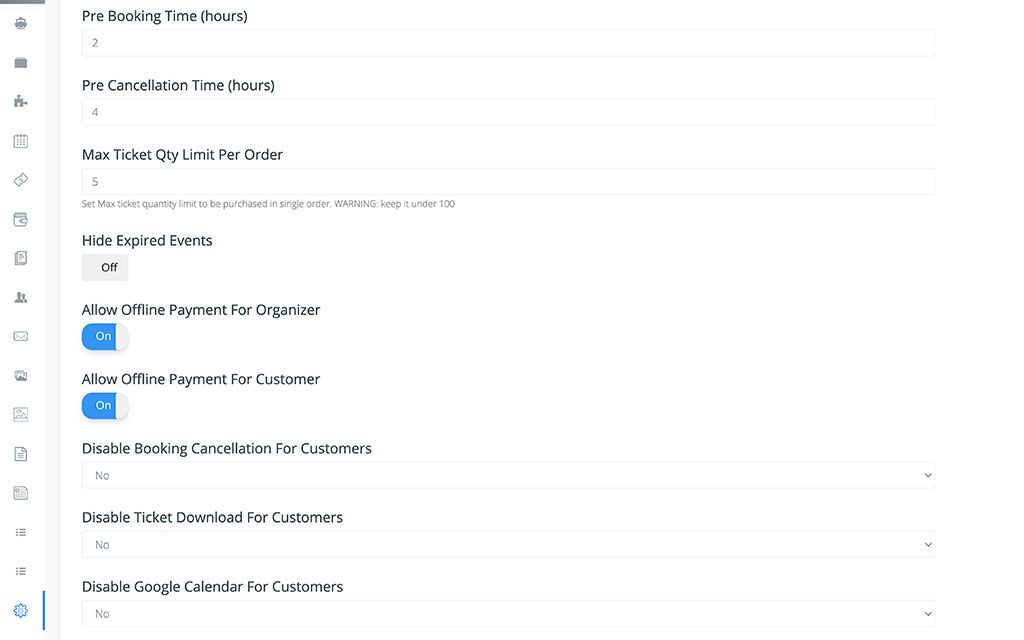Viewport: 1024px width, 640px height.
Task: Click the Settings gear icon at sidebar bottom
Action: click(x=20, y=609)
